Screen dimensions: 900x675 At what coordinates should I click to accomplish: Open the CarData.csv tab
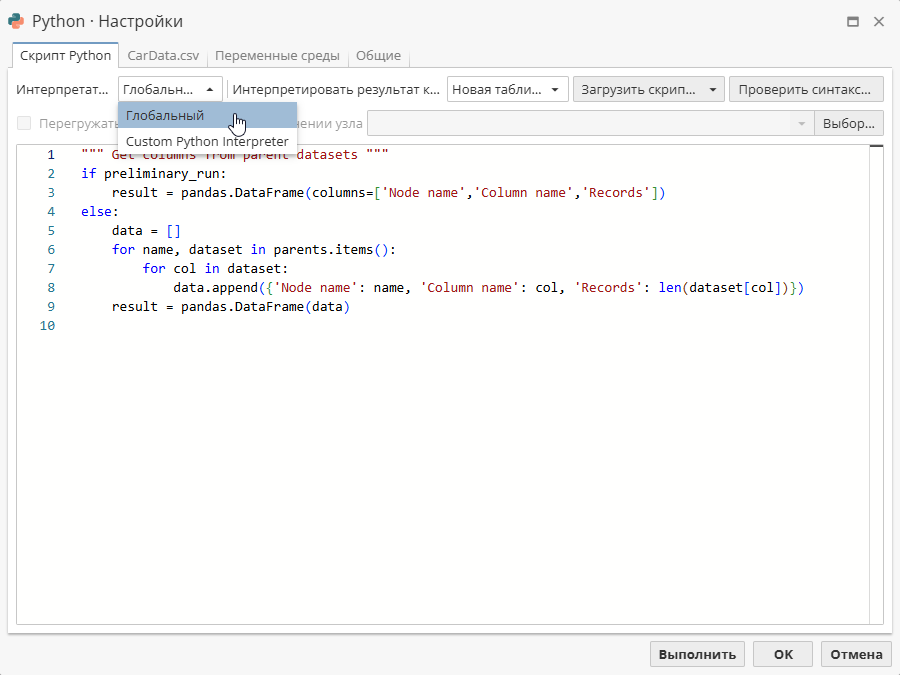click(163, 56)
